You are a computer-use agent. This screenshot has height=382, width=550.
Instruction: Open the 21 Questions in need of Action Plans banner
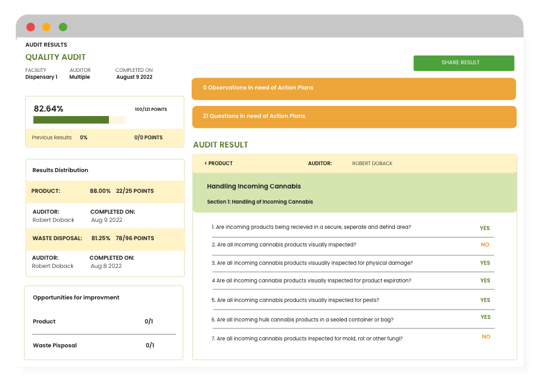(354, 117)
